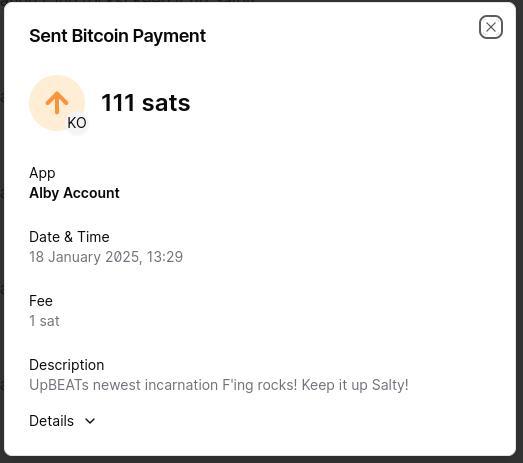Screen dimensions: 523x463
Task: Select the 18 January 2025 timestamp
Action: pos(106,257)
